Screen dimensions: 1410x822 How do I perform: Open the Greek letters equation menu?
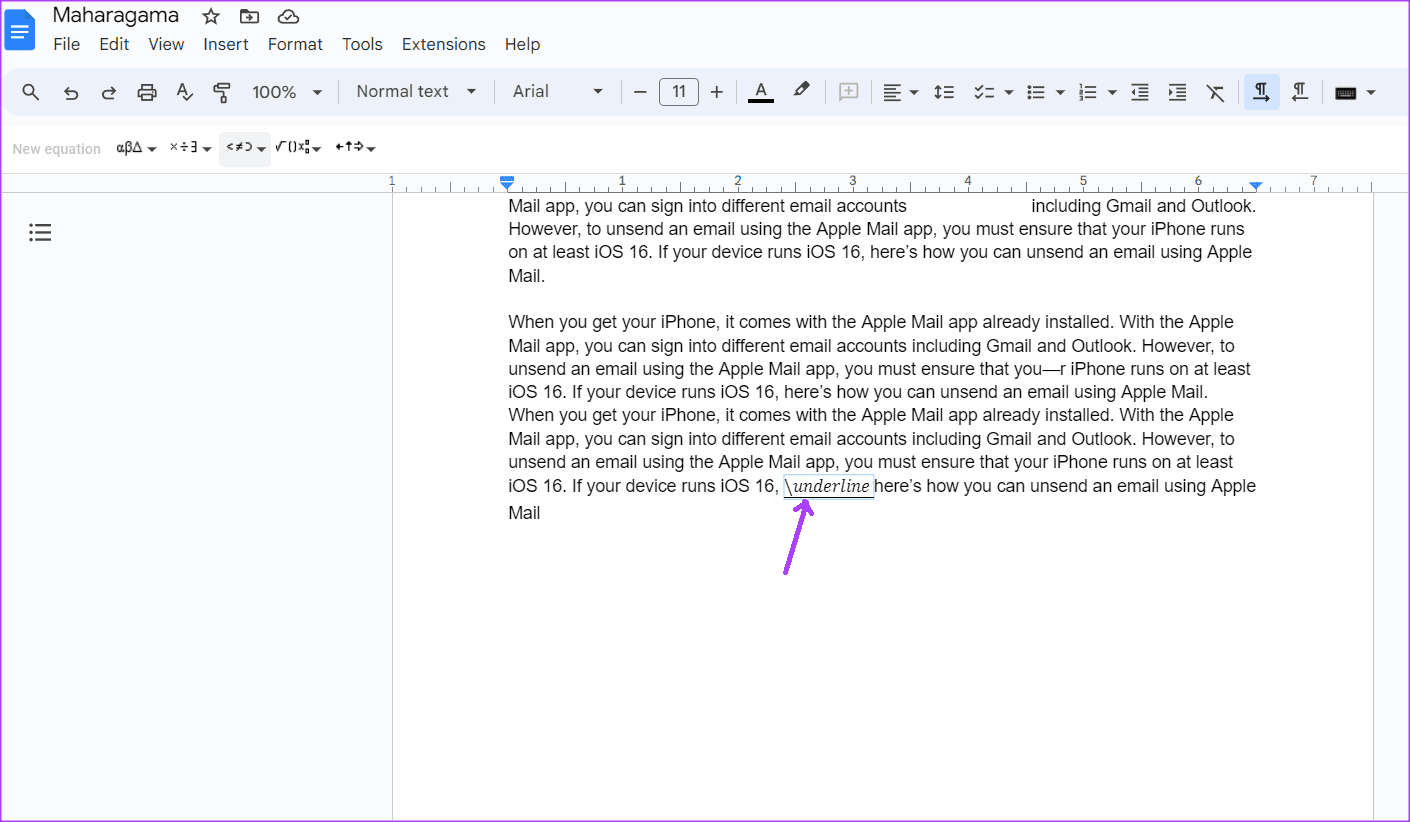coord(136,148)
